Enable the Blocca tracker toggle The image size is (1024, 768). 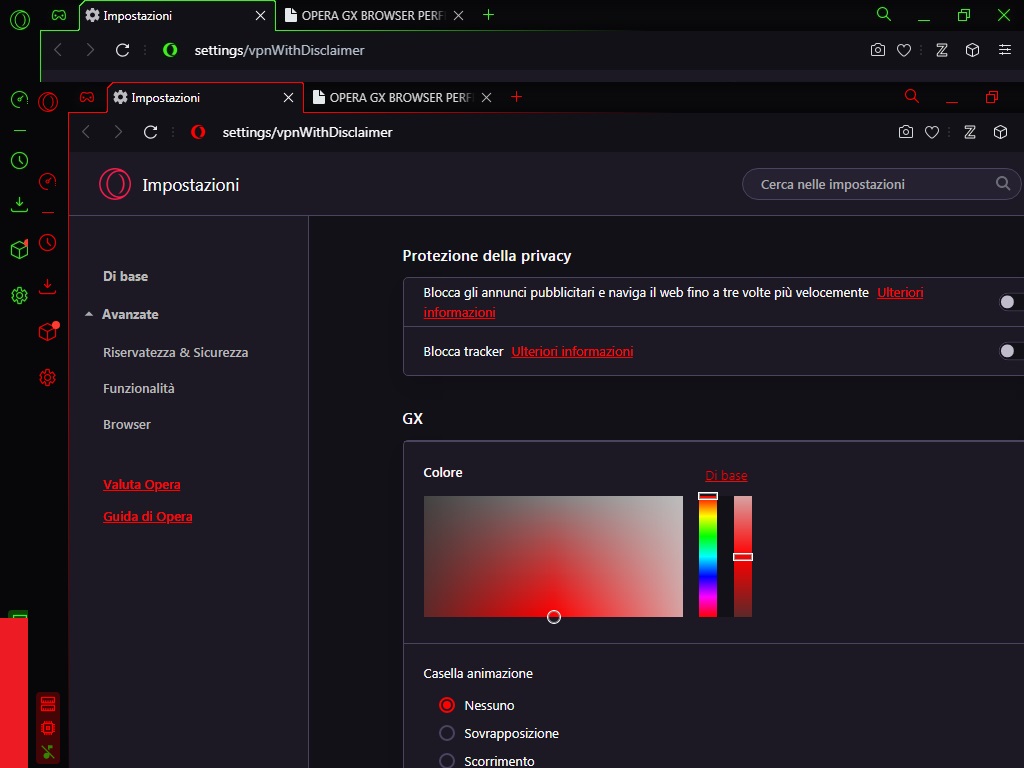pos(1011,351)
